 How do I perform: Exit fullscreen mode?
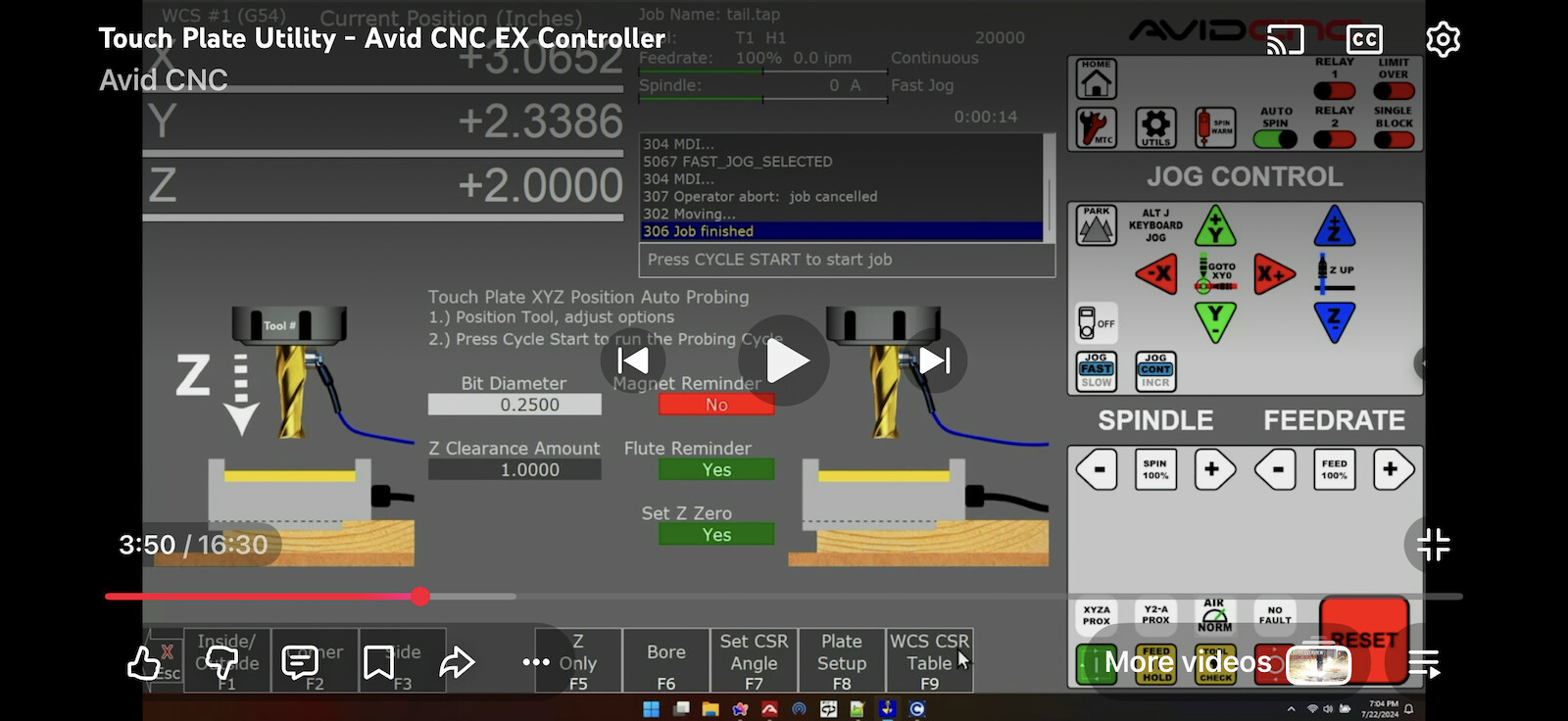(x=1433, y=545)
